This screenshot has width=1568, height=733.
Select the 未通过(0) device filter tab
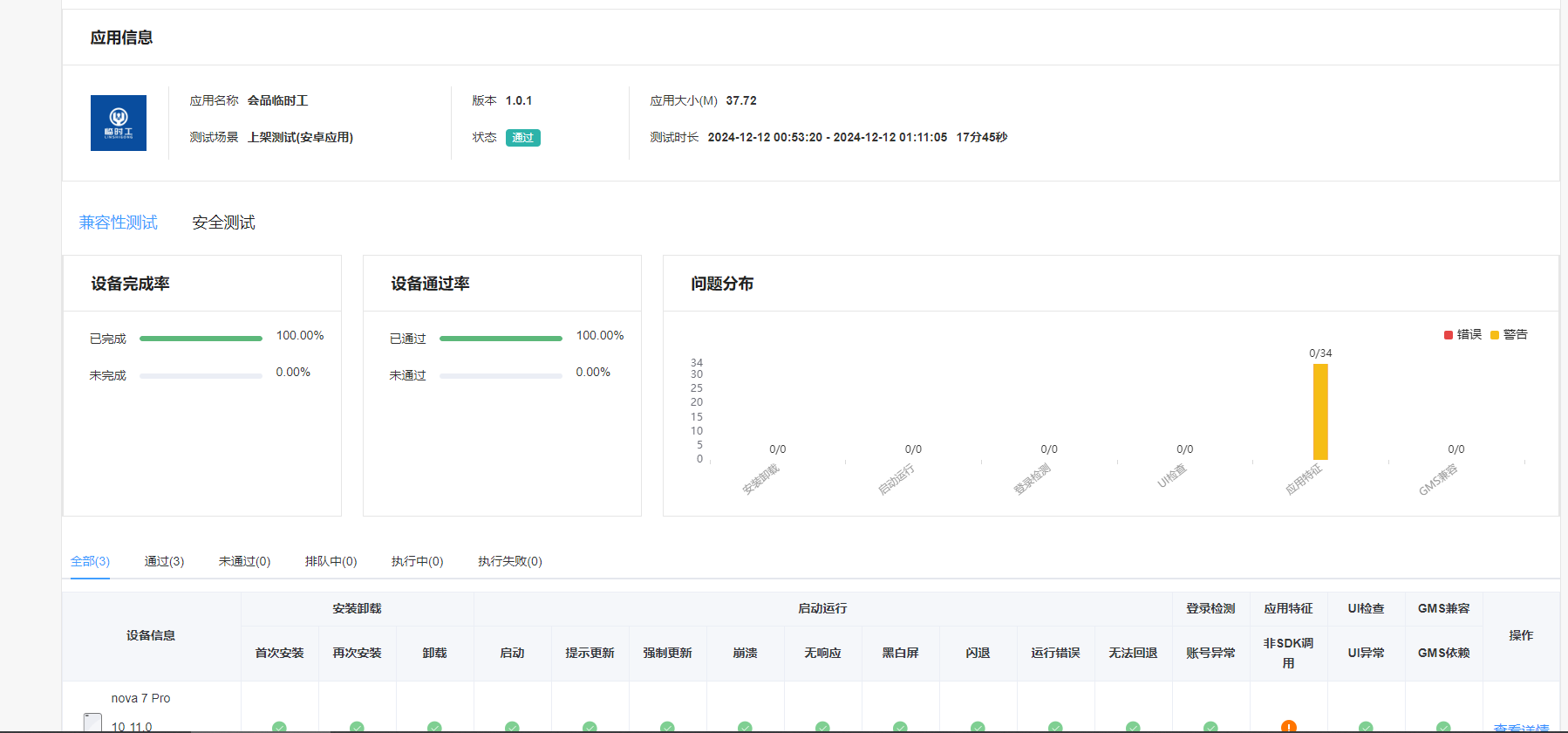click(244, 561)
